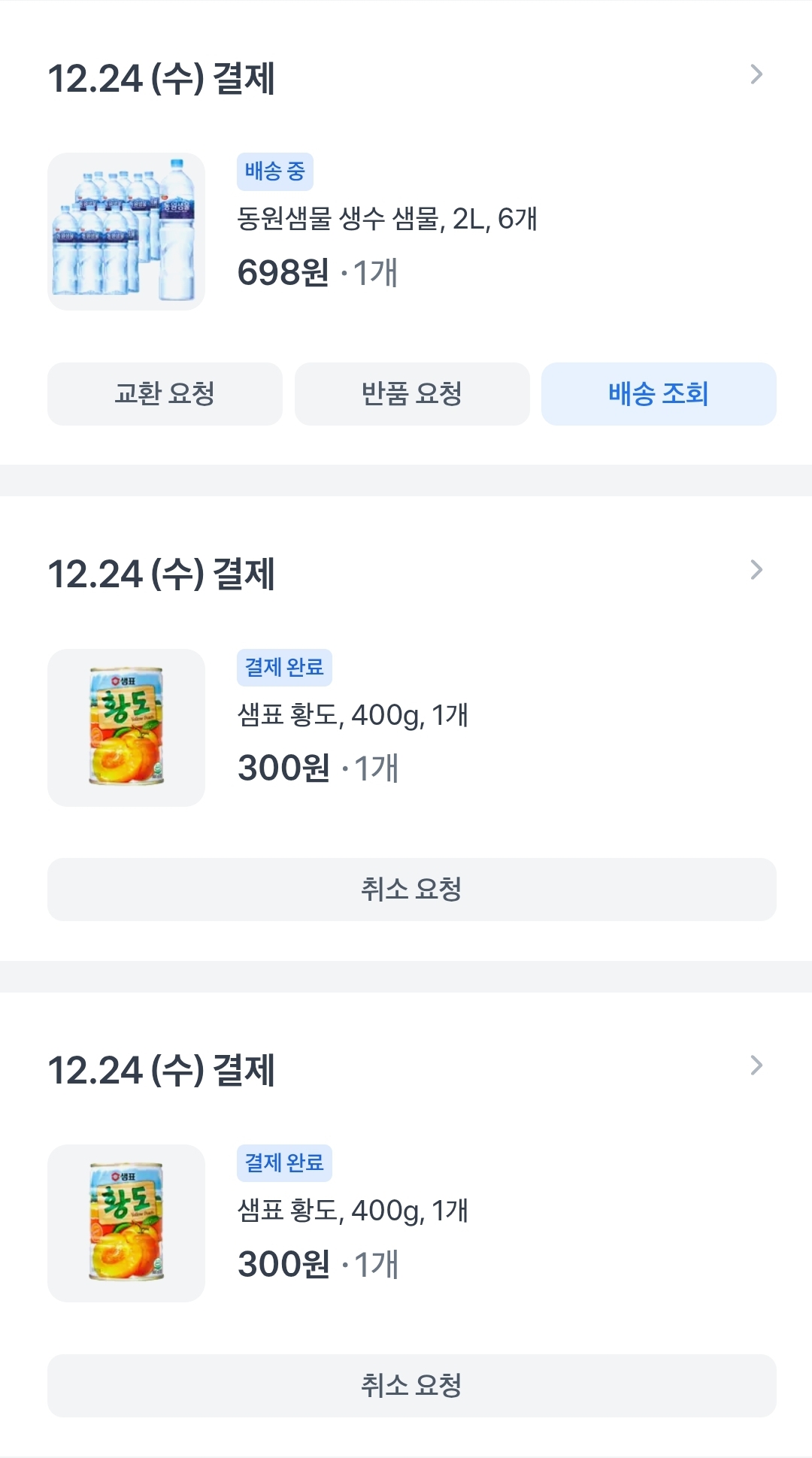Track delivery with the 배송 조회 button

(659, 394)
